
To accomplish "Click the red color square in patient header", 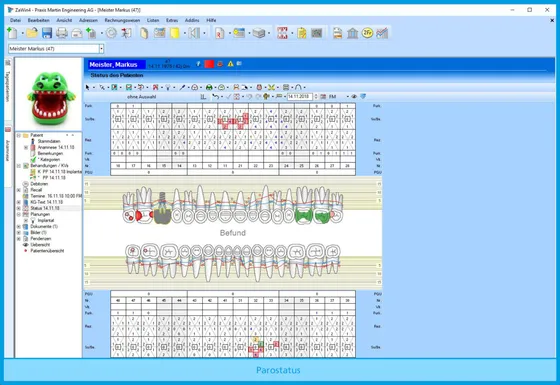I will 209,64.
